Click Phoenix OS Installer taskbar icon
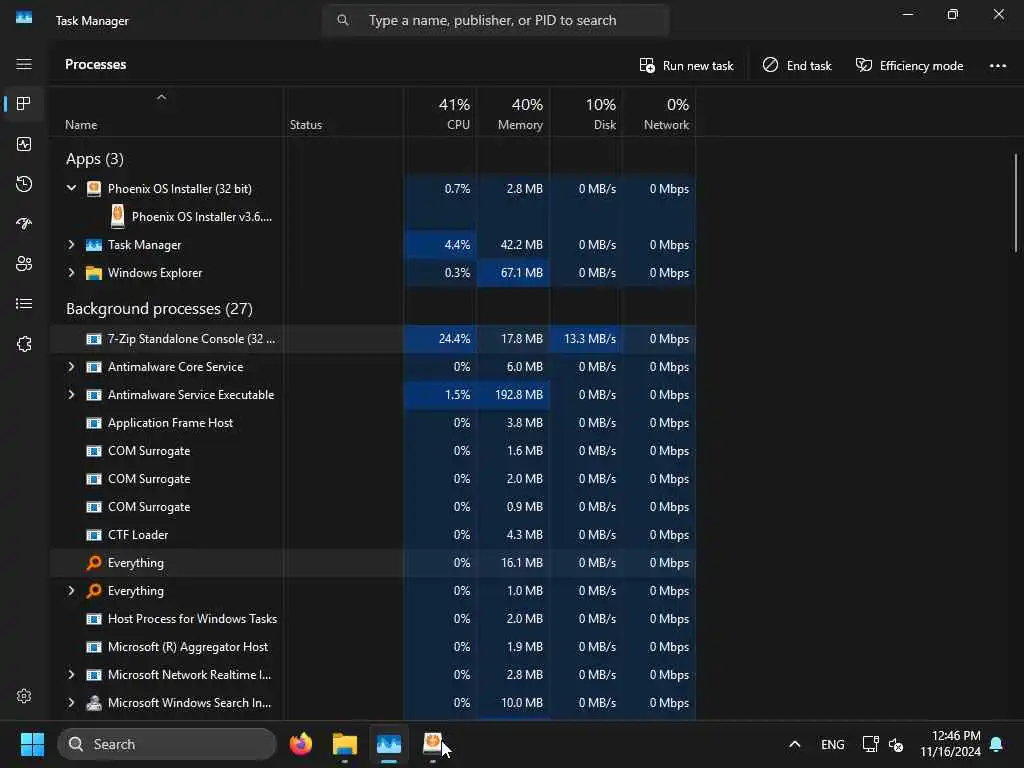Viewport: 1024px width, 768px height. [x=432, y=744]
